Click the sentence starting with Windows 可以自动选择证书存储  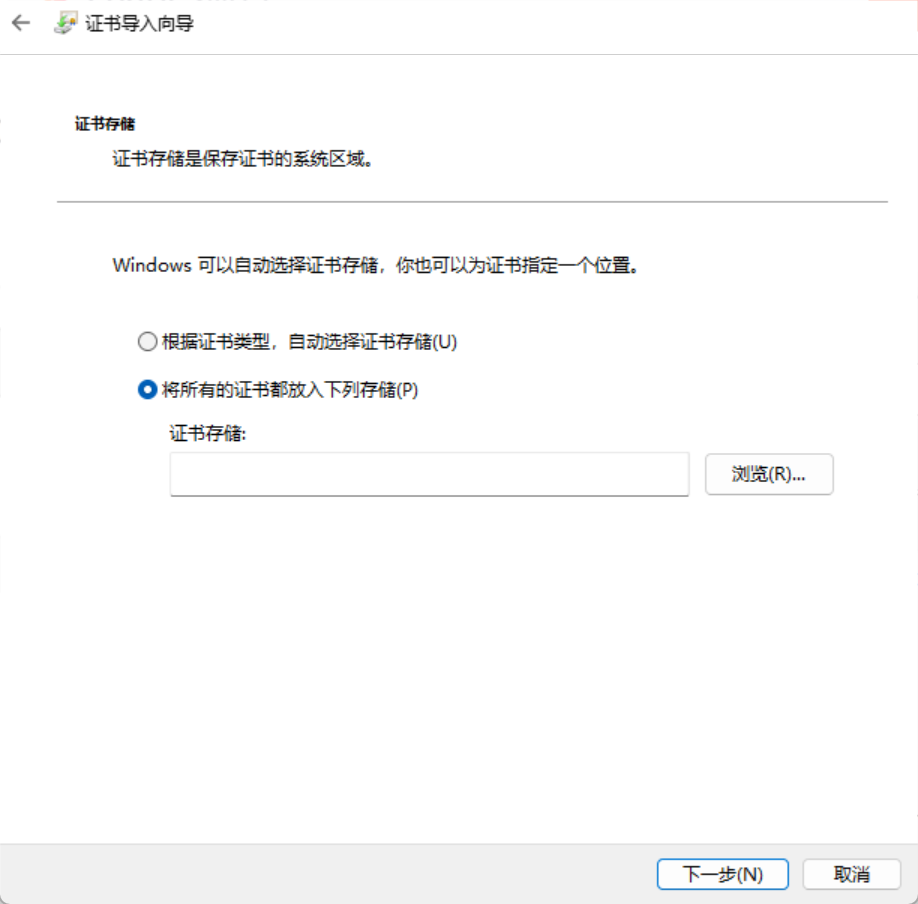375,265
